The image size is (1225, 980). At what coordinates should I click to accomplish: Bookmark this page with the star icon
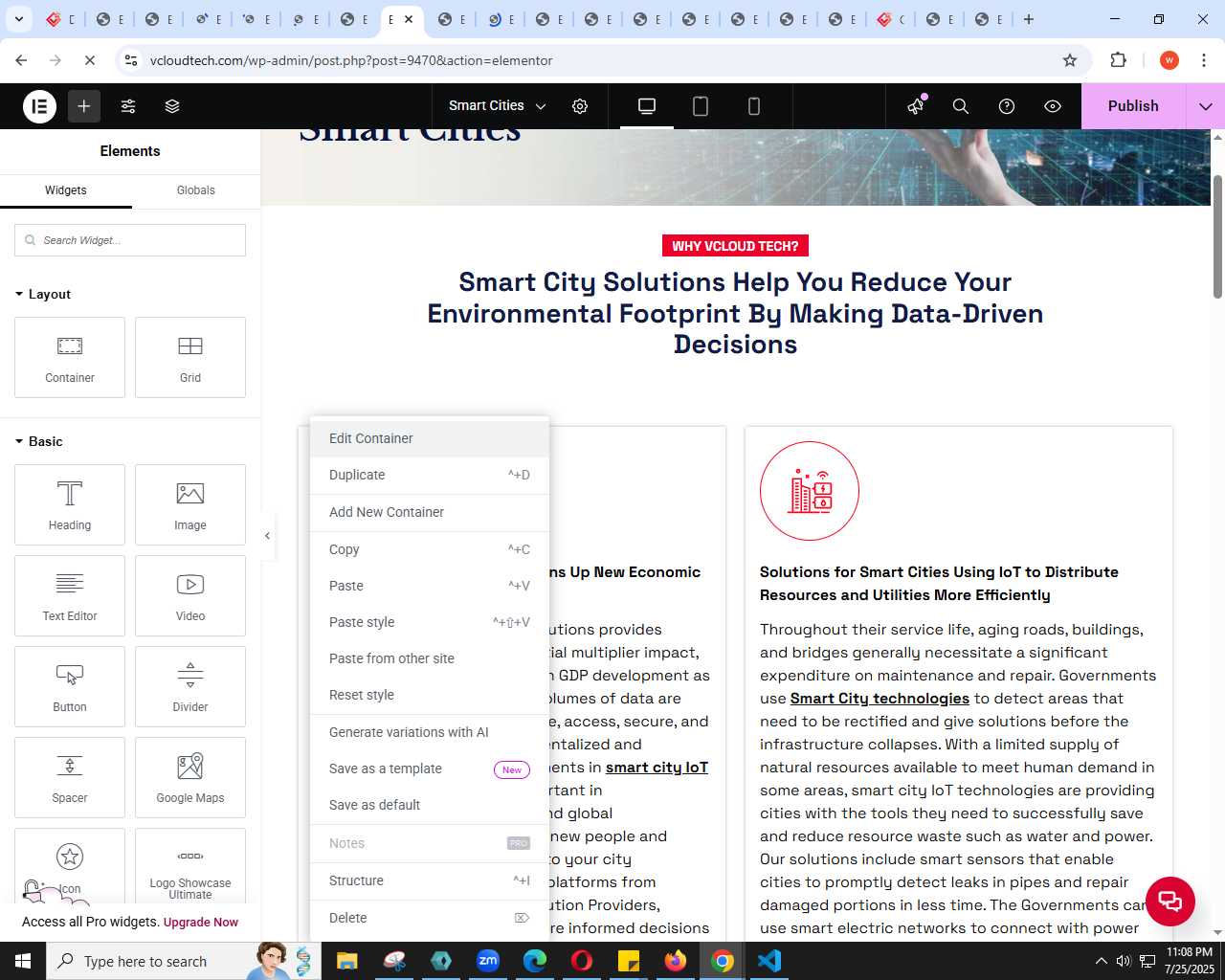1070,60
